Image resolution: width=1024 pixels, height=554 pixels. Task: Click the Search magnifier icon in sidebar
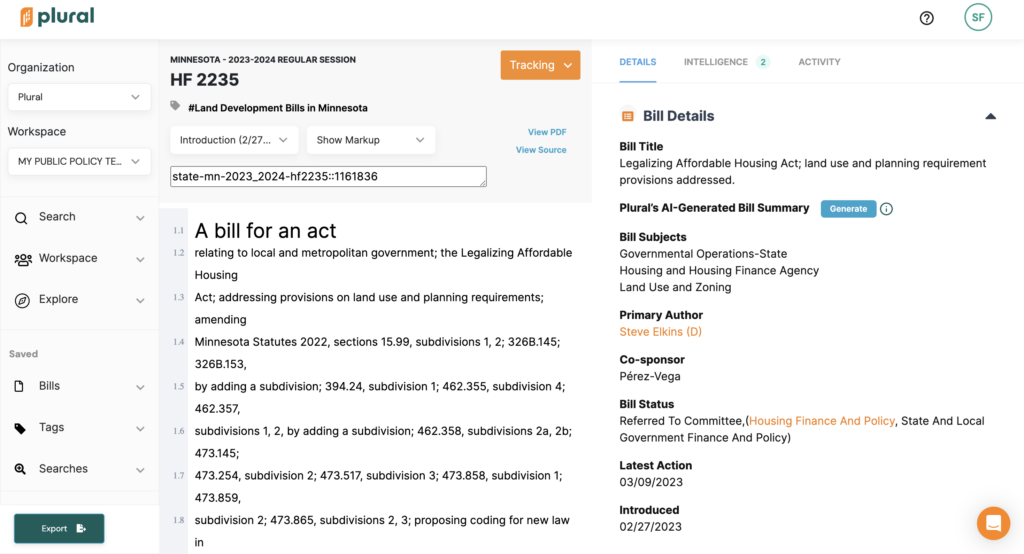pyautogui.click(x=21, y=217)
